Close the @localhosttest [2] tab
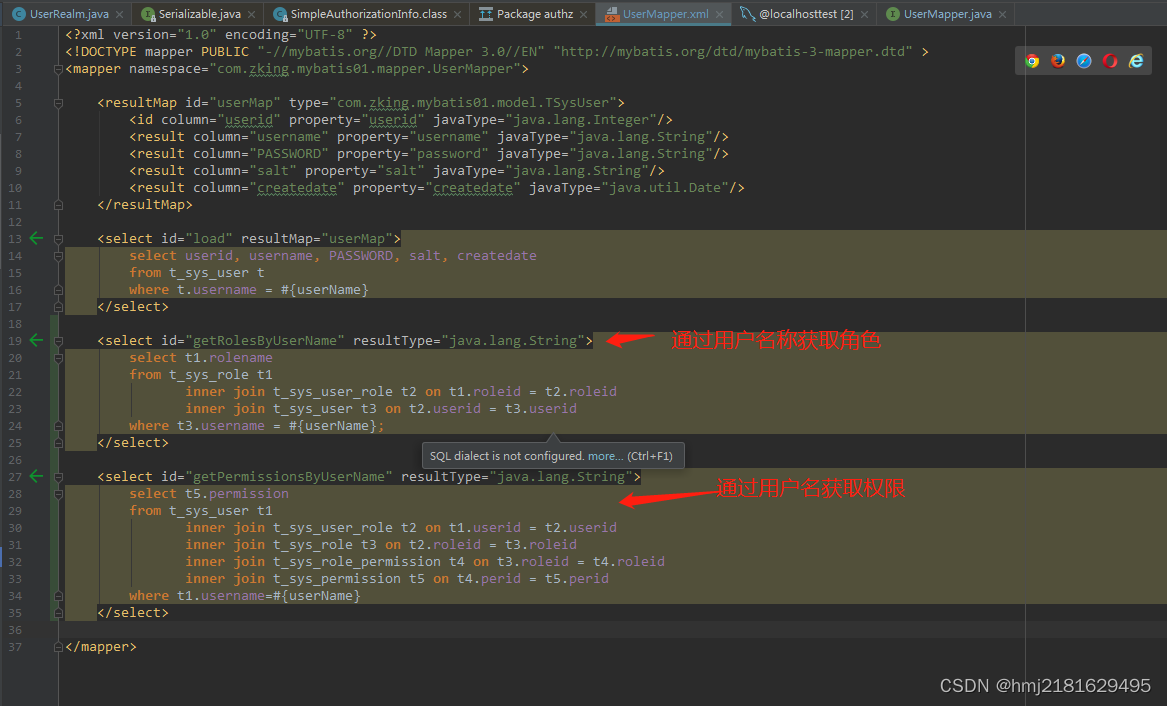Image resolution: width=1167 pixels, height=706 pixels. coord(864,14)
